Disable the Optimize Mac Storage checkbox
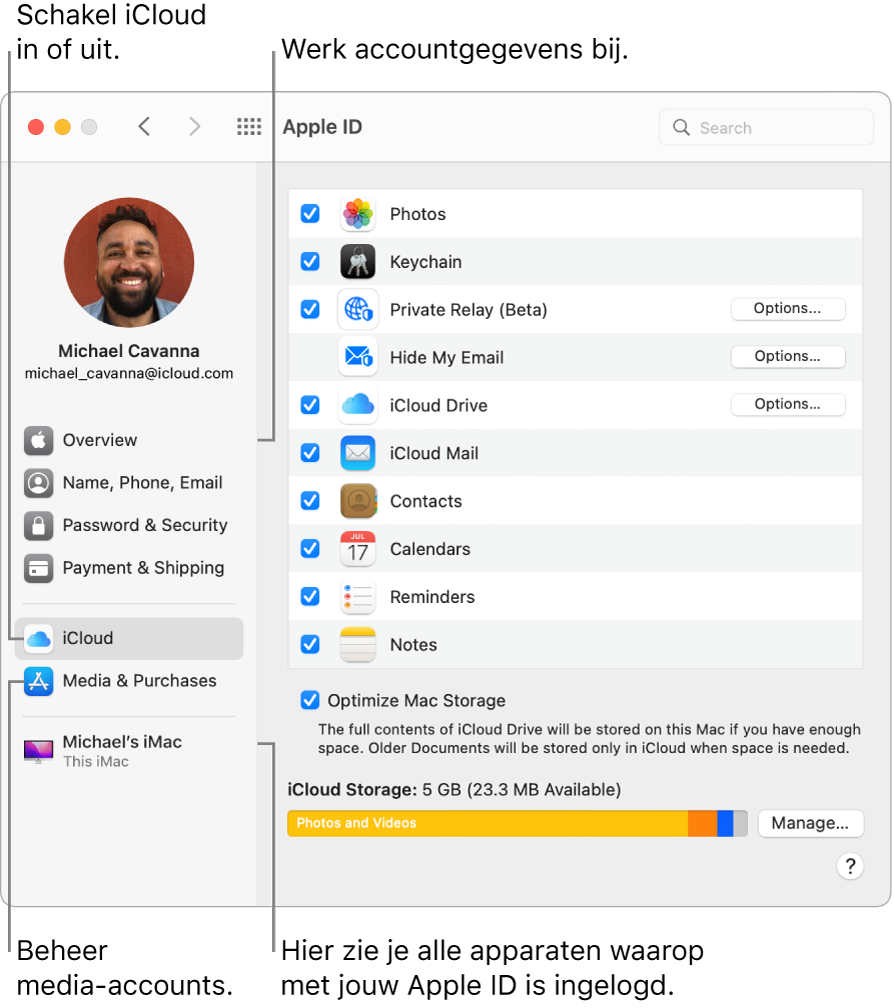This screenshot has width=894, height=1008. tap(310, 700)
